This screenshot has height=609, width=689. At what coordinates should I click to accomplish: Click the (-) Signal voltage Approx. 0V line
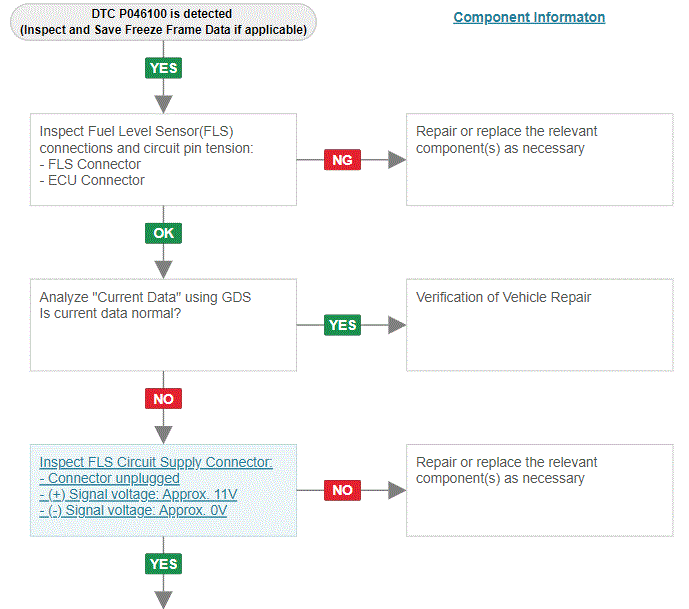pyautogui.click(x=133, y=511)
